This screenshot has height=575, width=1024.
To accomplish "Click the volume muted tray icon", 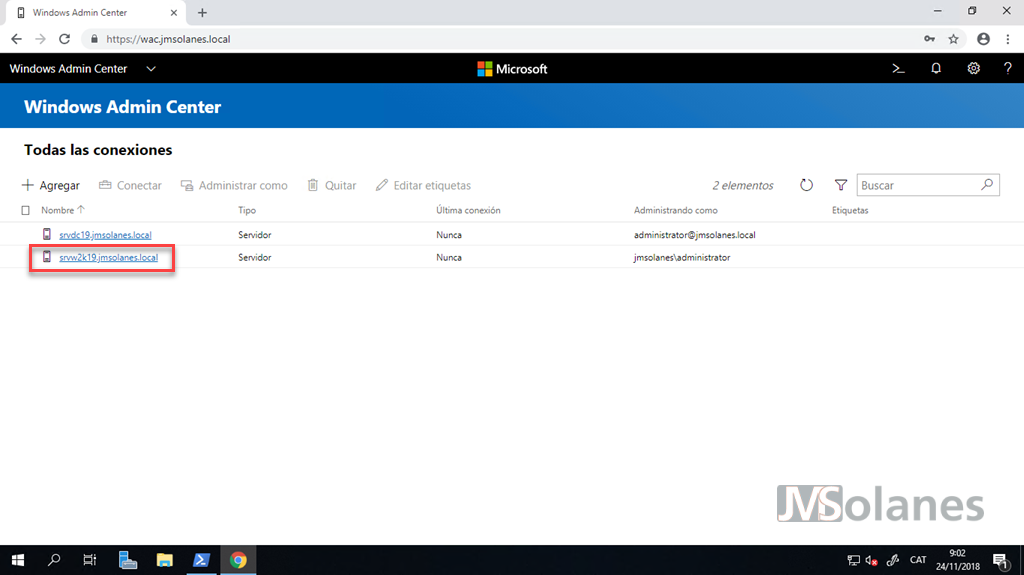I will 871,561.
